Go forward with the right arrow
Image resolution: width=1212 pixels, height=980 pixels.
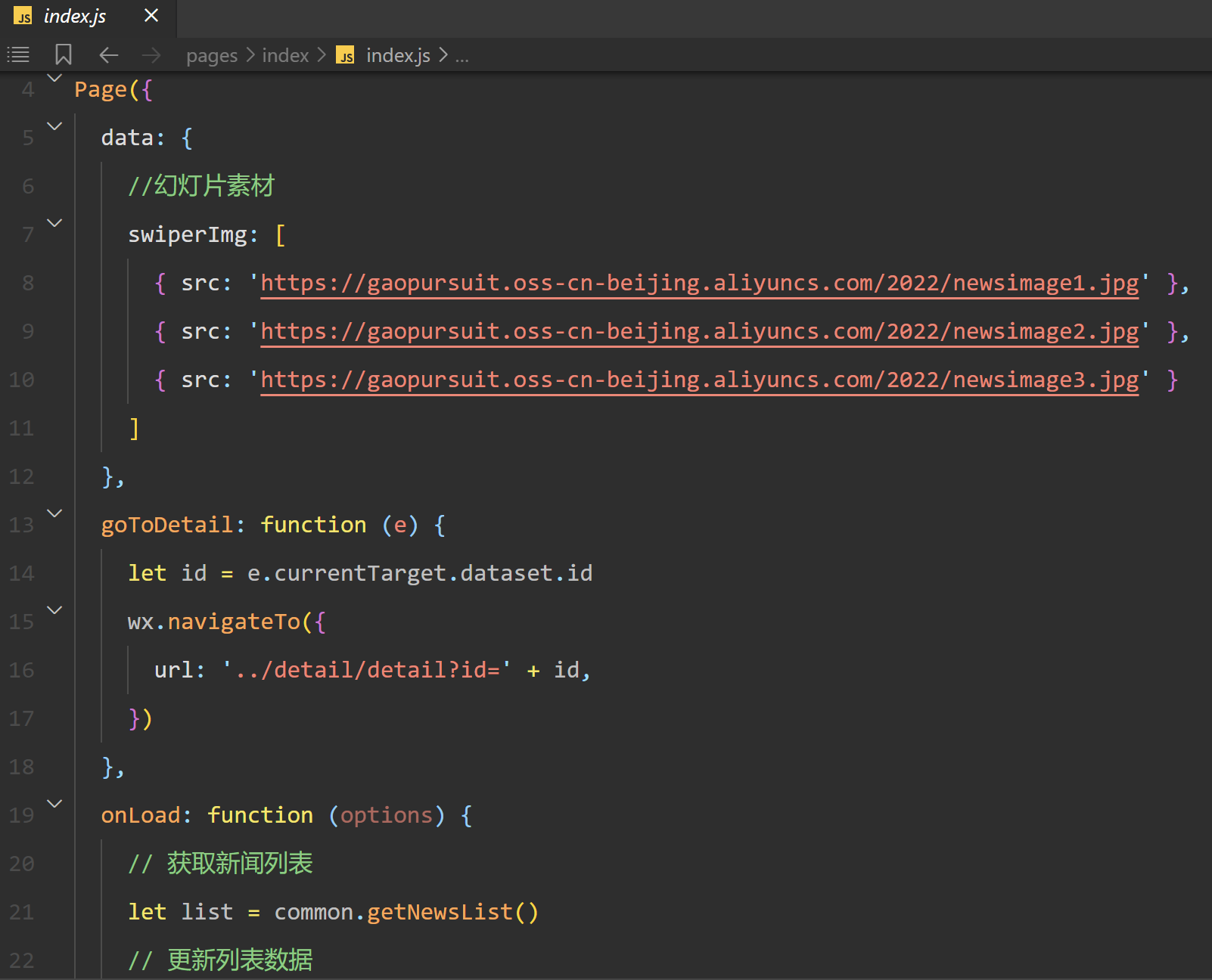point(151,55)
